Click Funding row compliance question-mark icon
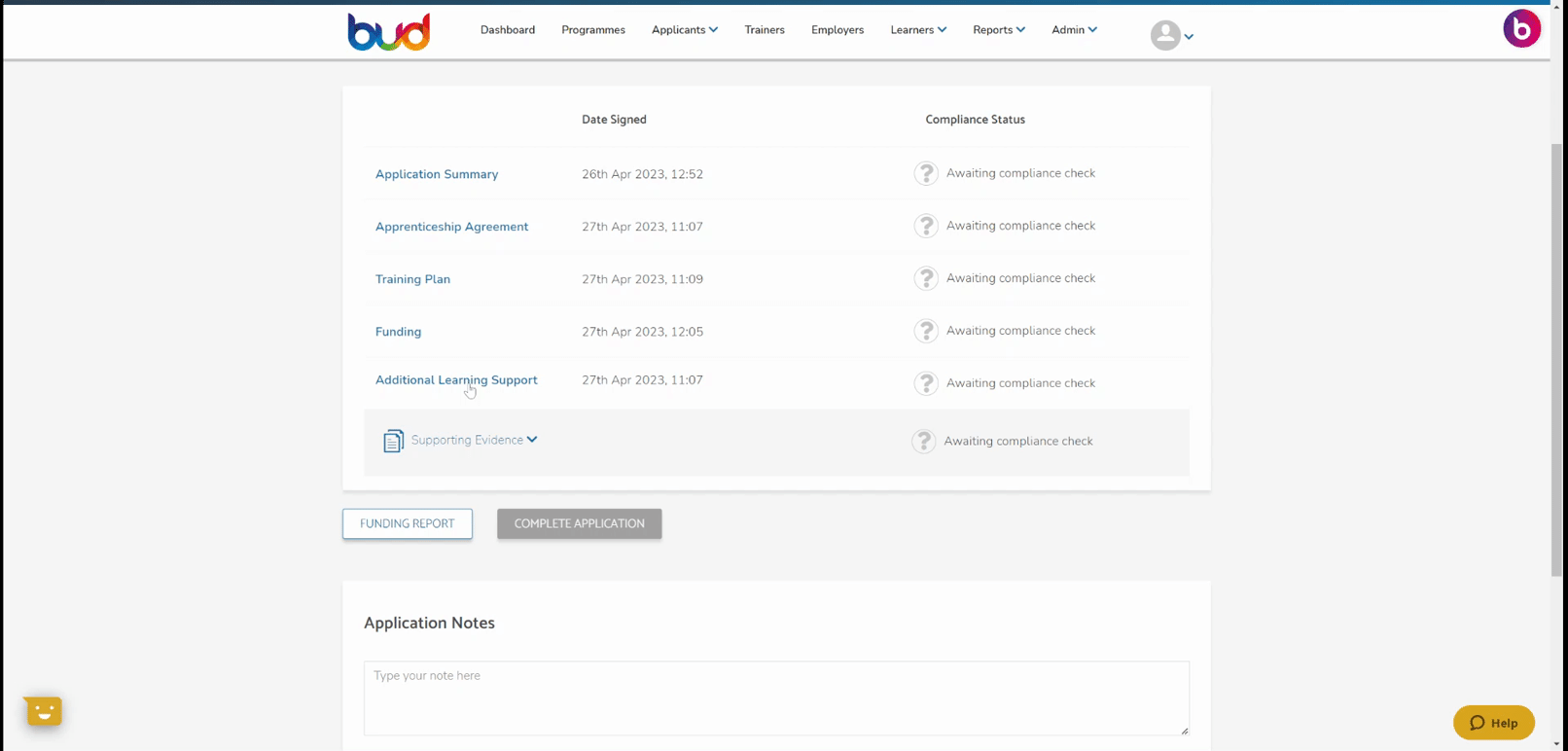Image resolution: width=1568 pixels, height=751 pixels. (x=926, y=331)
